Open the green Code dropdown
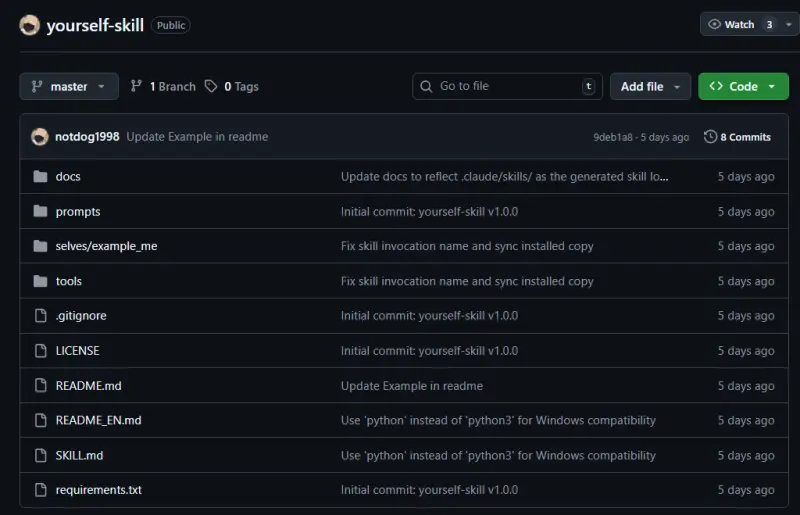800x515 pixels. click(x=743, y=87)
